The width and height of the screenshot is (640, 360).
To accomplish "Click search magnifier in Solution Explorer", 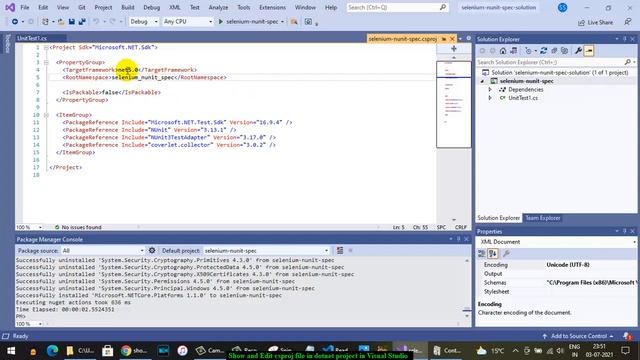I will [627, 62].
